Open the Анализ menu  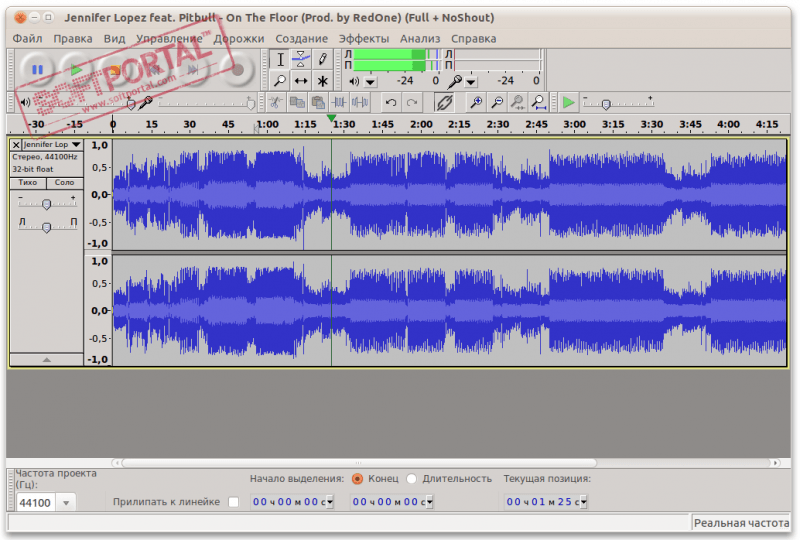tap(420, 39)
